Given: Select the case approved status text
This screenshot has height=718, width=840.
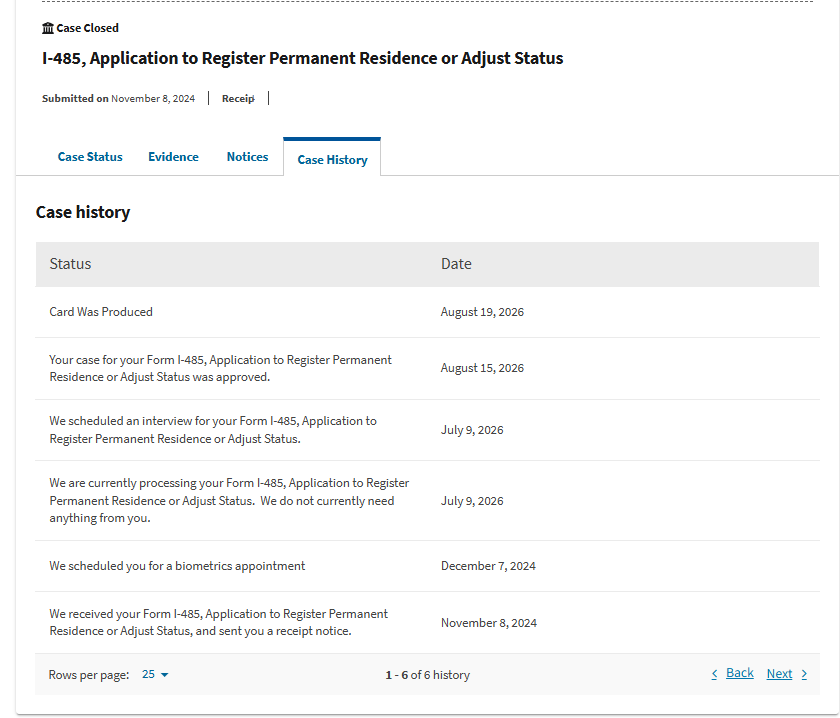Looking at the screenshot, I should click(x=220, y=368).
